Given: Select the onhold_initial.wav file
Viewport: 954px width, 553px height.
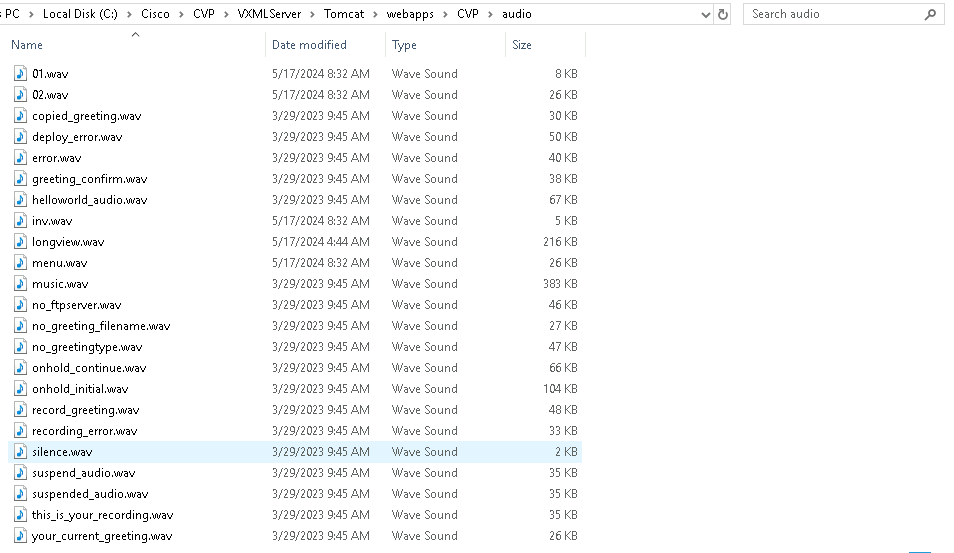Looking at the screenshot, I should pos(80,389).
